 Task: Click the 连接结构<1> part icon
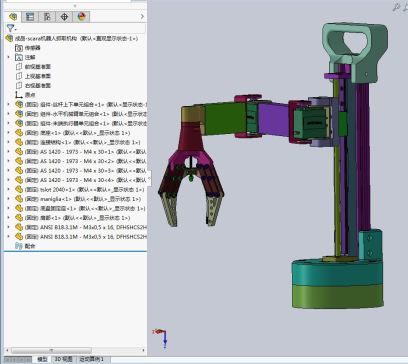pyautogui.click(x=19, y=142)
